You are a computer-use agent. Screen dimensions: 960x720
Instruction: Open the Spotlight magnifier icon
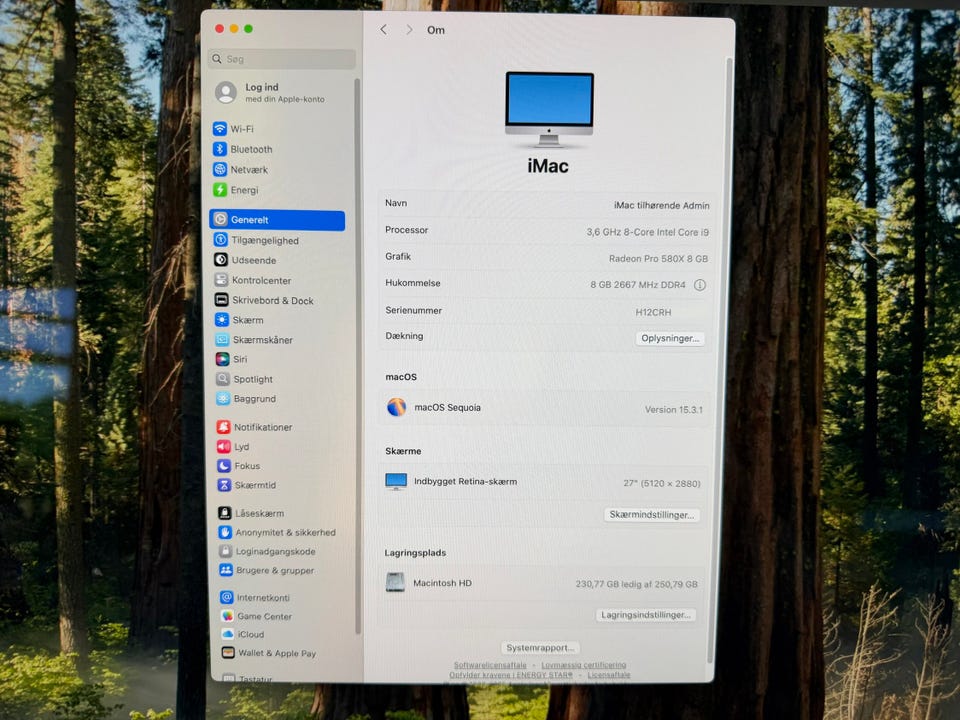tap(223, 379)
